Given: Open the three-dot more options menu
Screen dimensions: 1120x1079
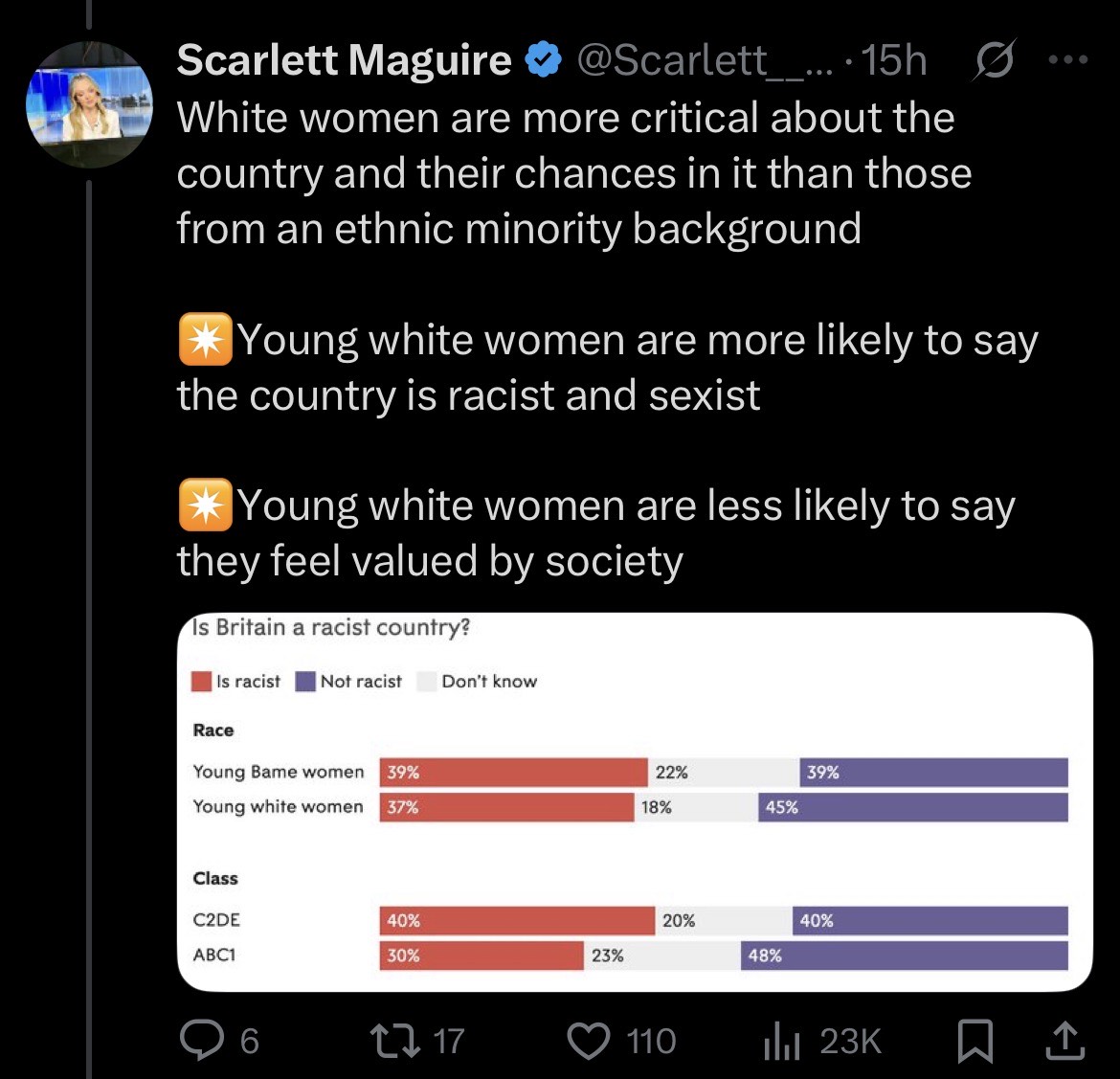Looking at the screenshot, I should (1068, 59).
